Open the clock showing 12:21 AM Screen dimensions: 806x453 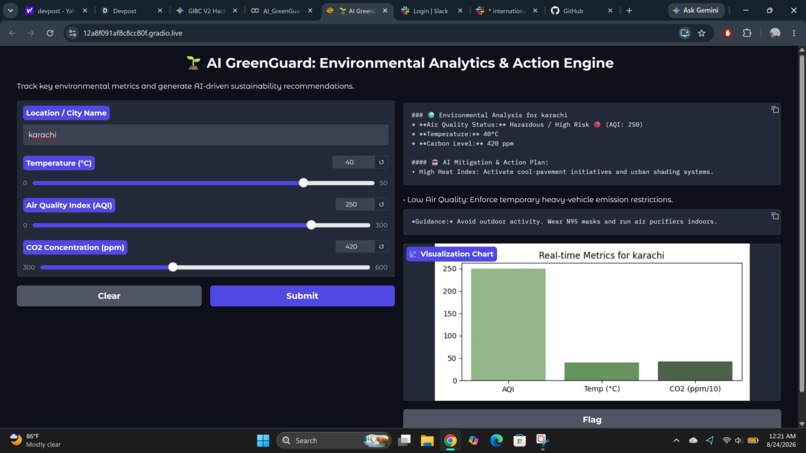[781, 440]
